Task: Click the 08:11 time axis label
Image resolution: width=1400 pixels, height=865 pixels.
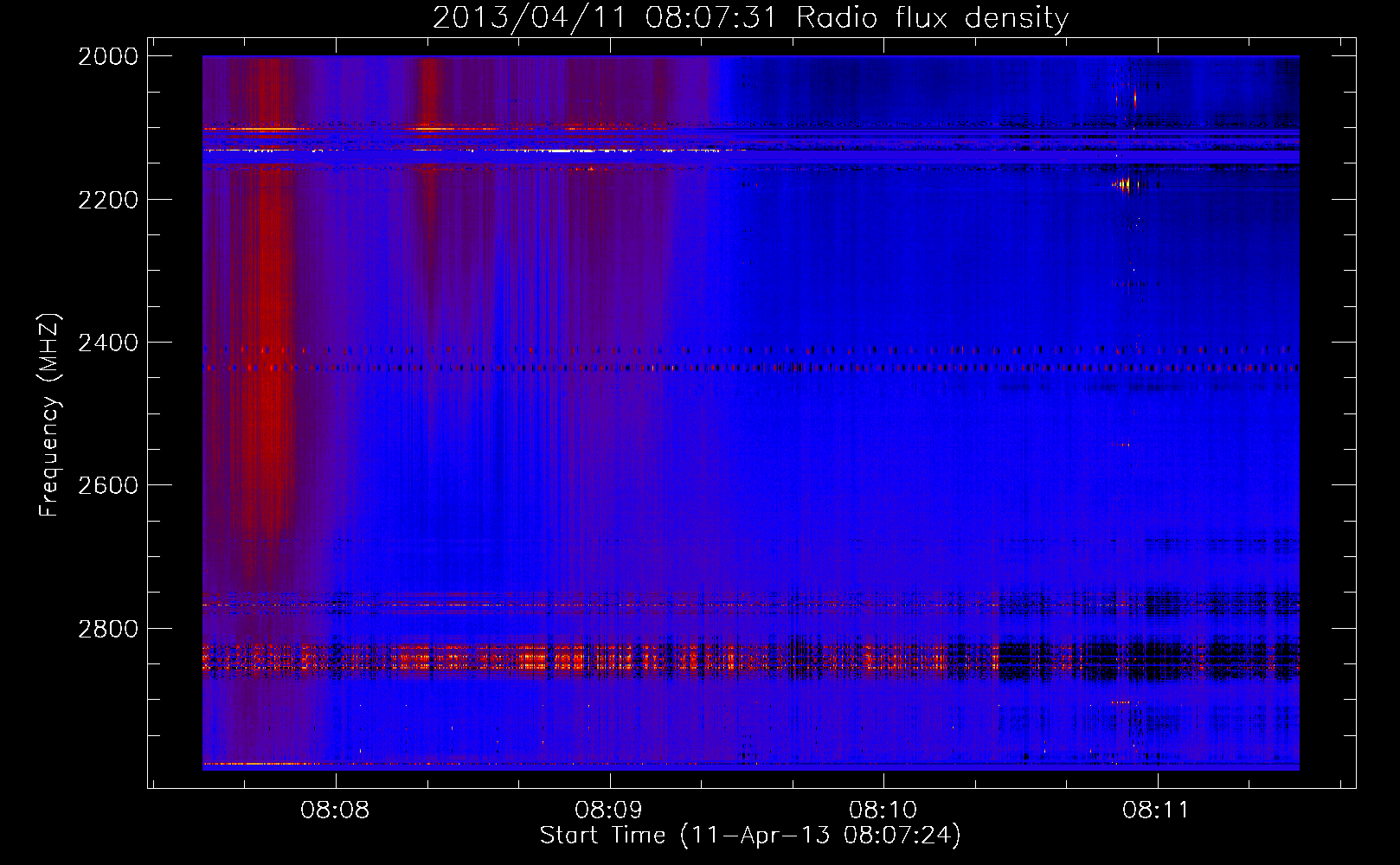Action: 1156,811
